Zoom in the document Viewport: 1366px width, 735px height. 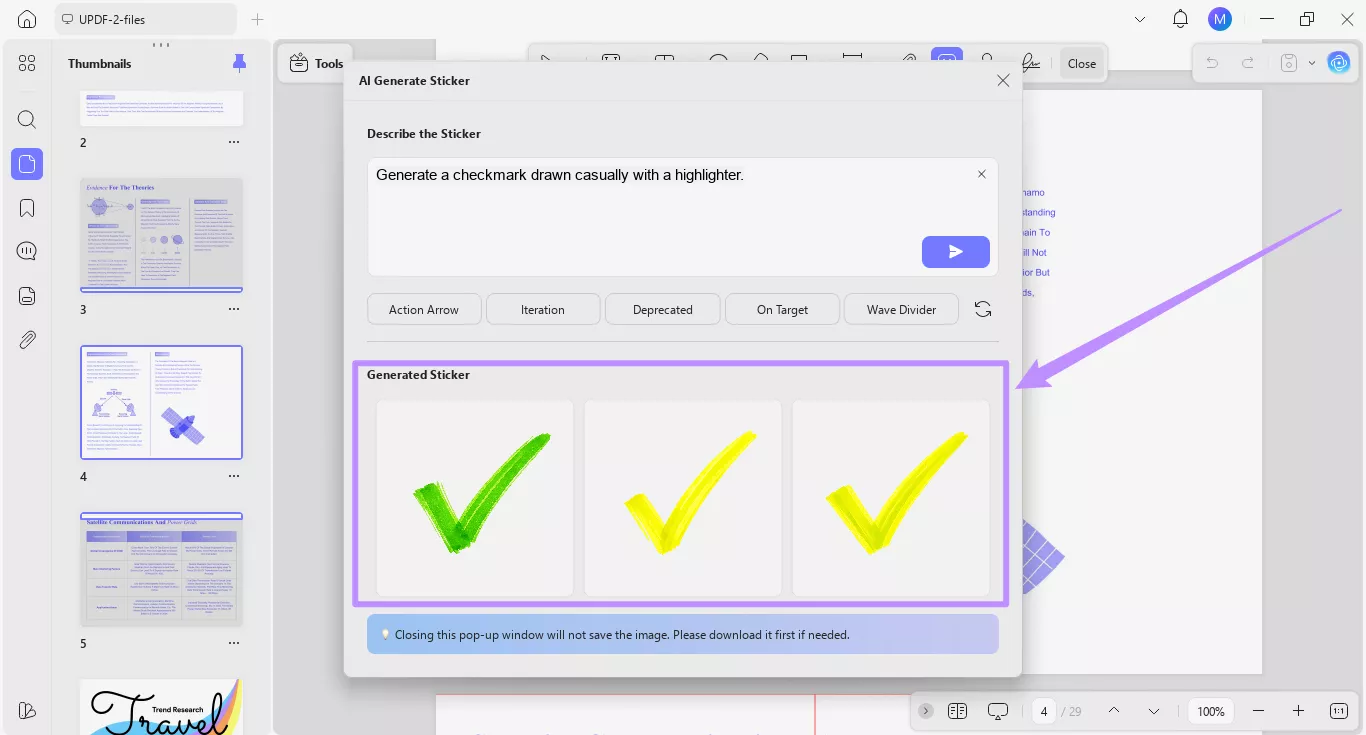click(1298, 711)
